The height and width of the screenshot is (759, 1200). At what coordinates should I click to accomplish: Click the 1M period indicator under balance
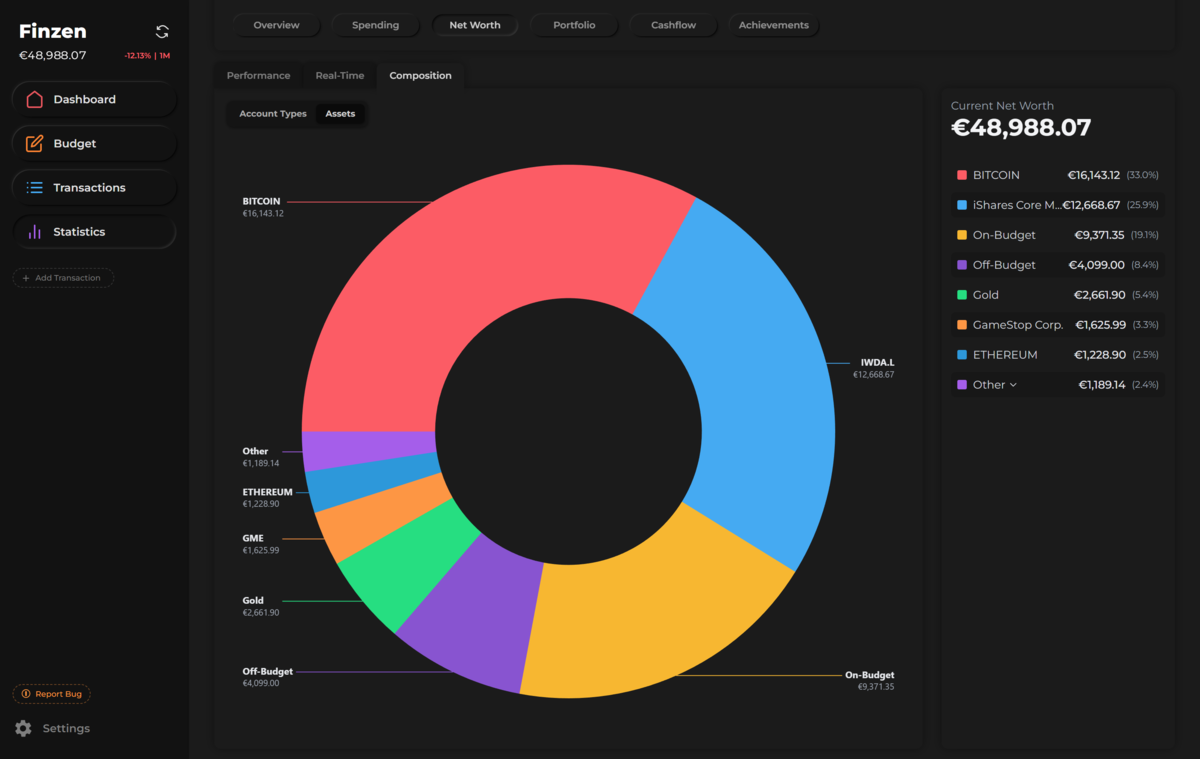[164, 56]
